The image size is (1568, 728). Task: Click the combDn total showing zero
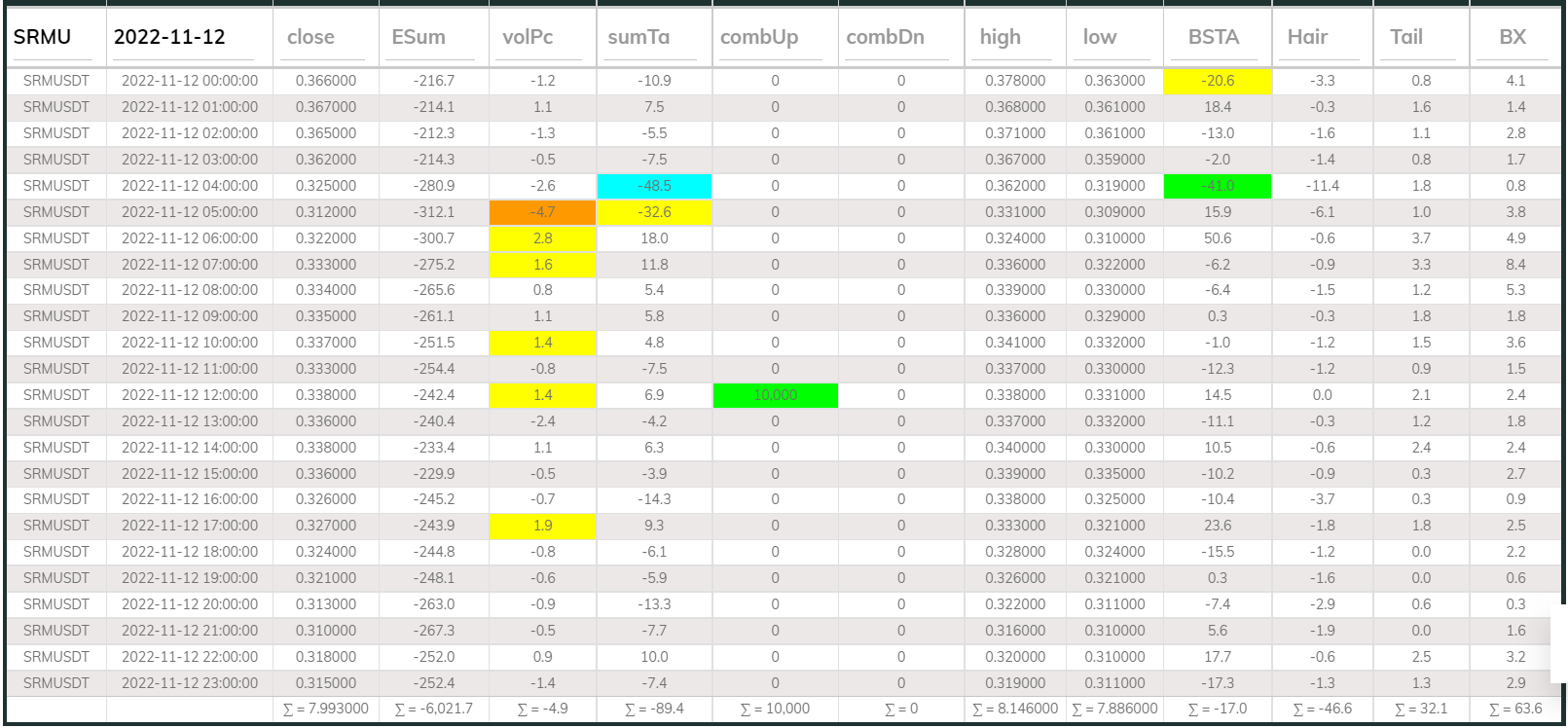click(x=901, y=709)
